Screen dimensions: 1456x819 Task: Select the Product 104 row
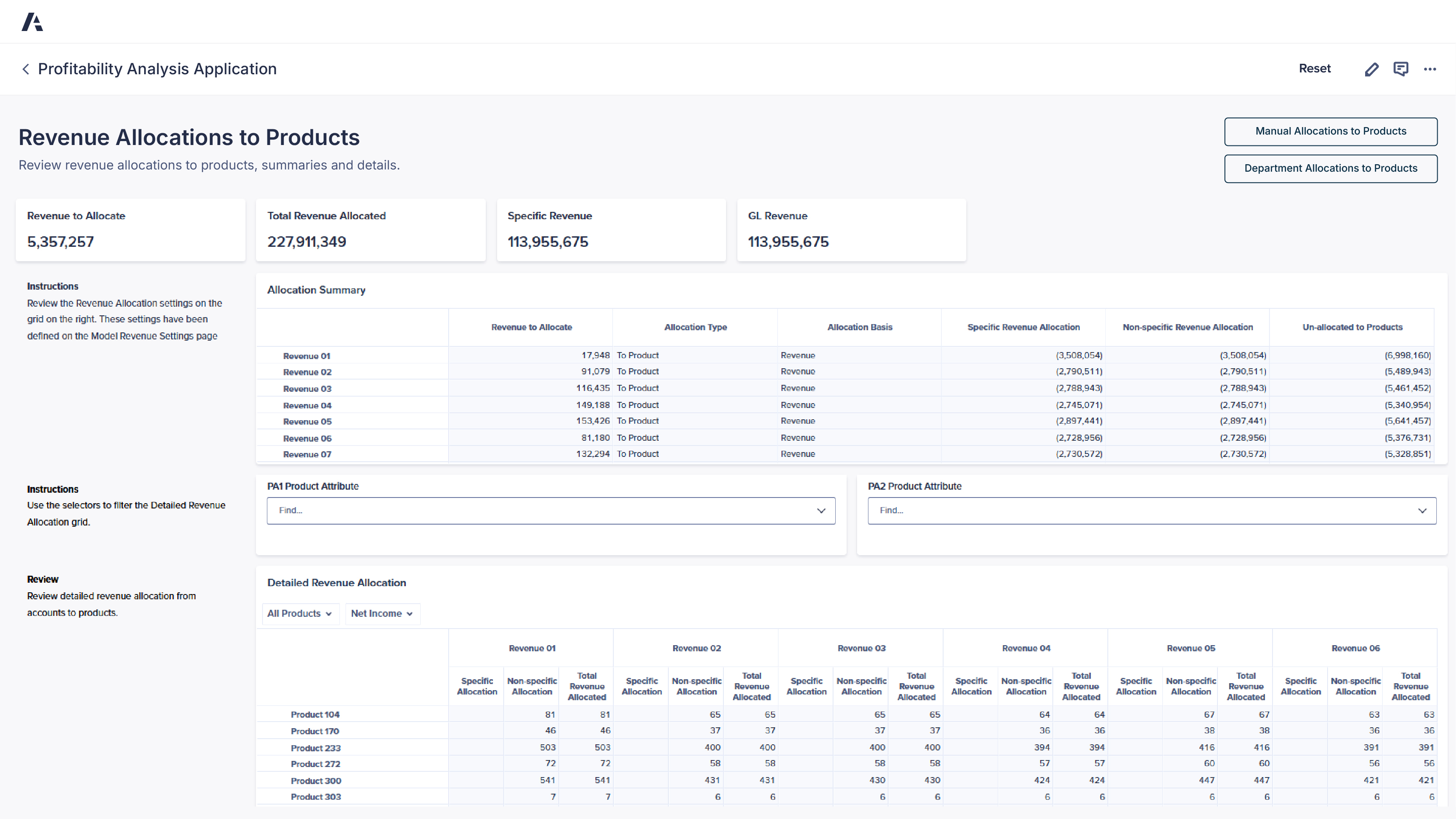315,714
